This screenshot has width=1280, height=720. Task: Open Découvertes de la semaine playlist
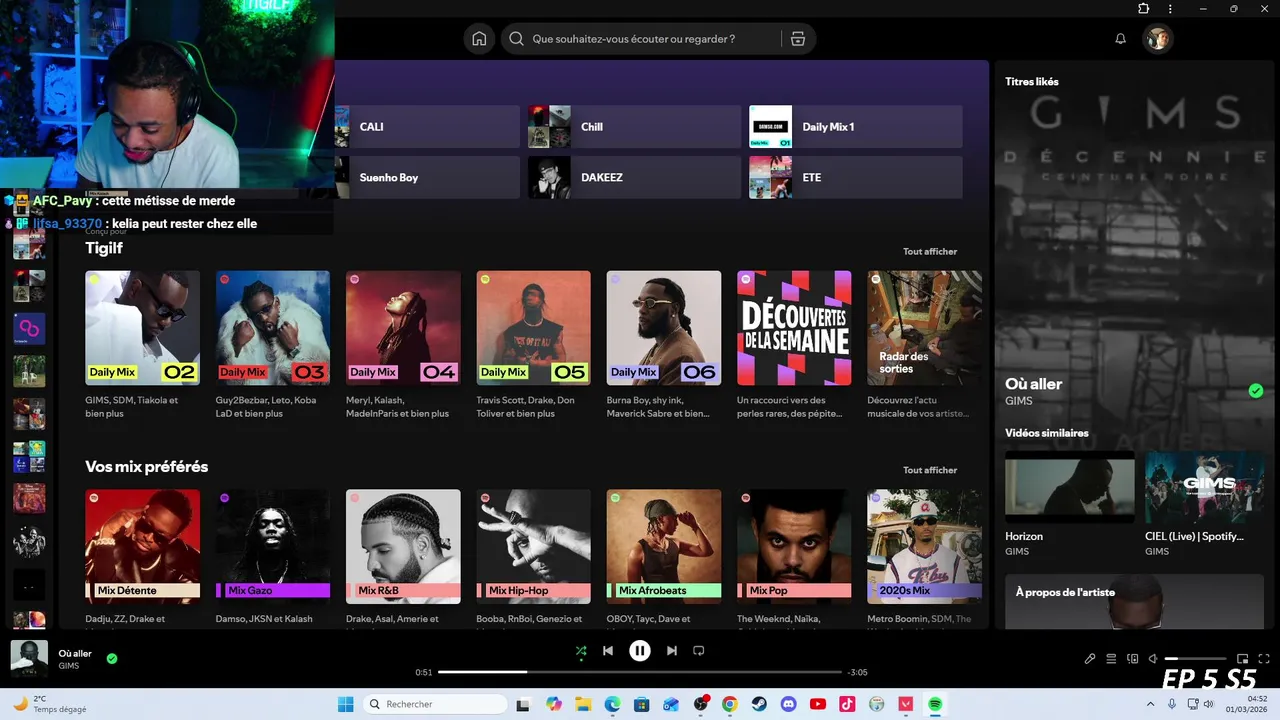tap(794, 328)
